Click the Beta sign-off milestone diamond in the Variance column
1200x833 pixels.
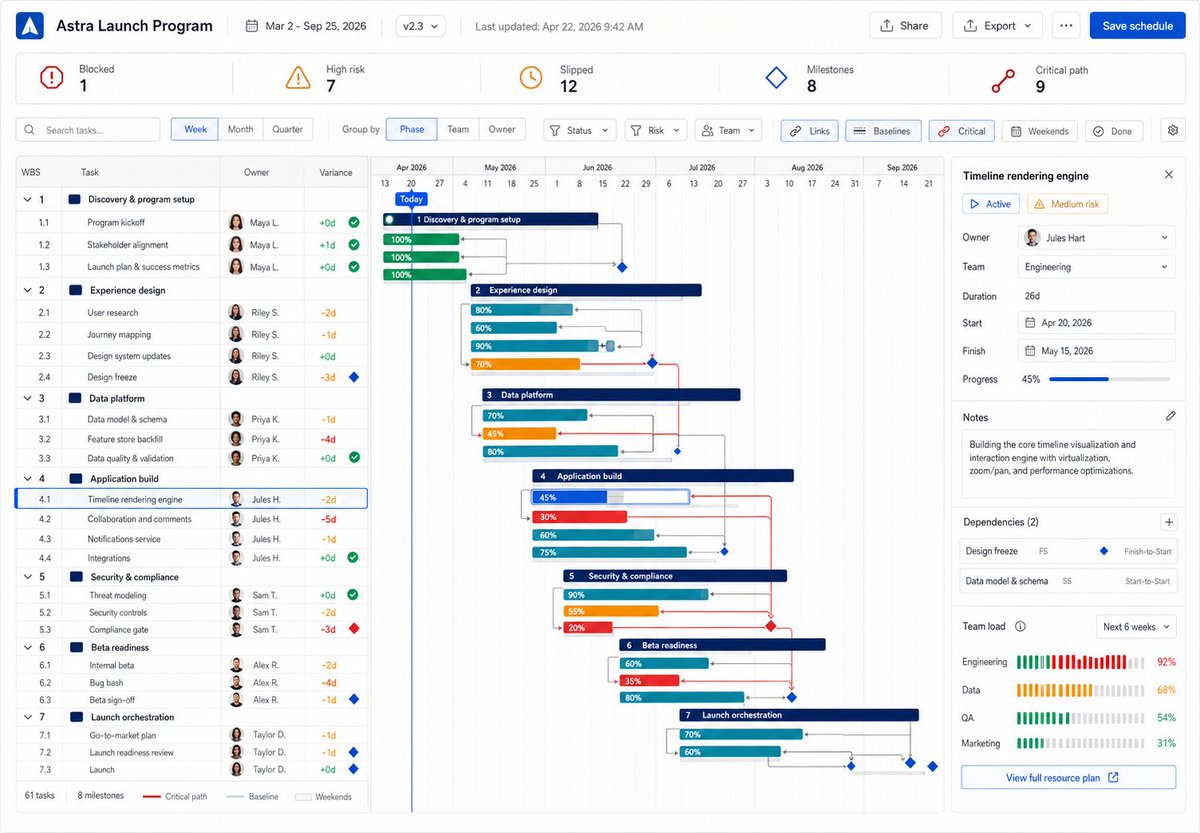[353, 699]
